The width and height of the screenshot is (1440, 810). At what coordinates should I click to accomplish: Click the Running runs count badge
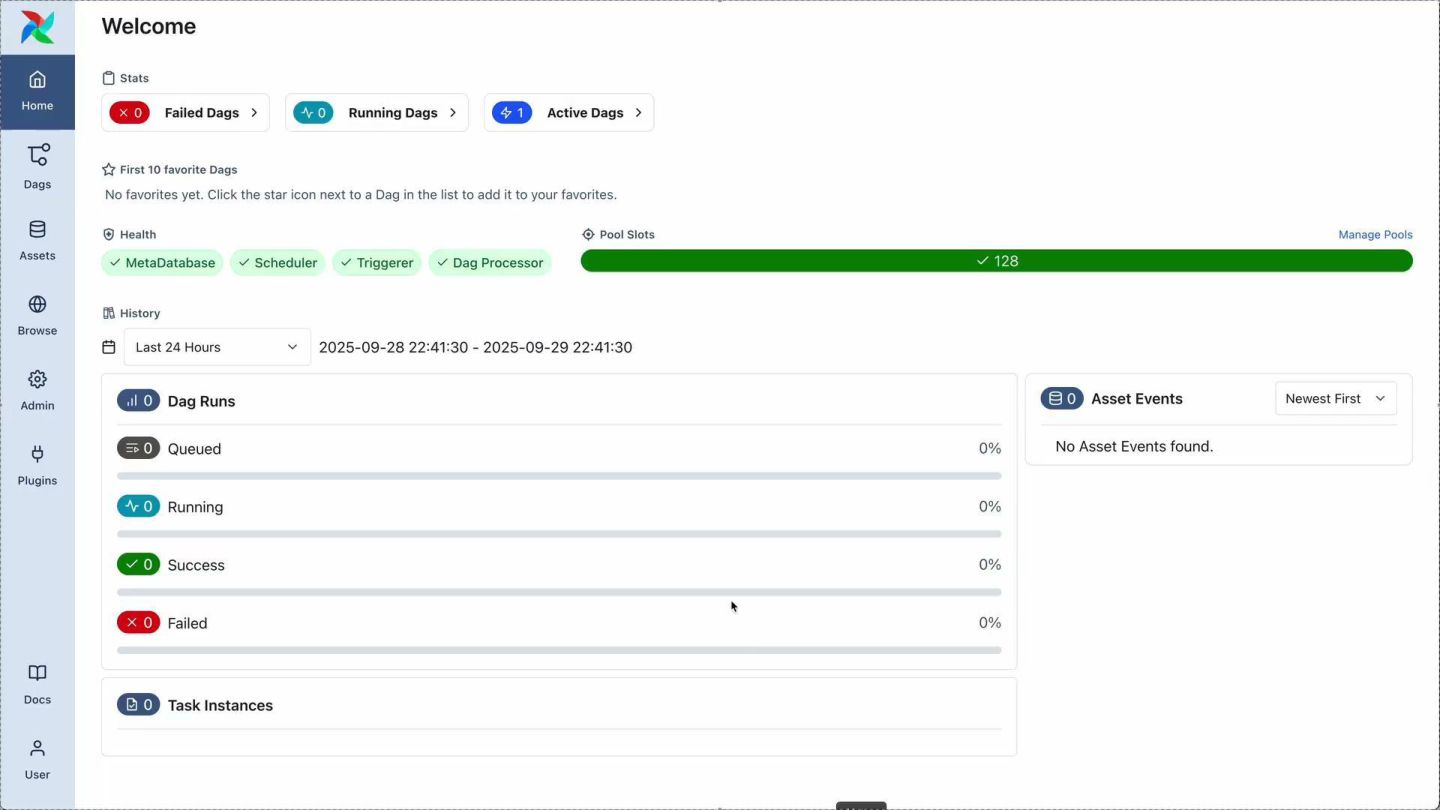(138, 506)
